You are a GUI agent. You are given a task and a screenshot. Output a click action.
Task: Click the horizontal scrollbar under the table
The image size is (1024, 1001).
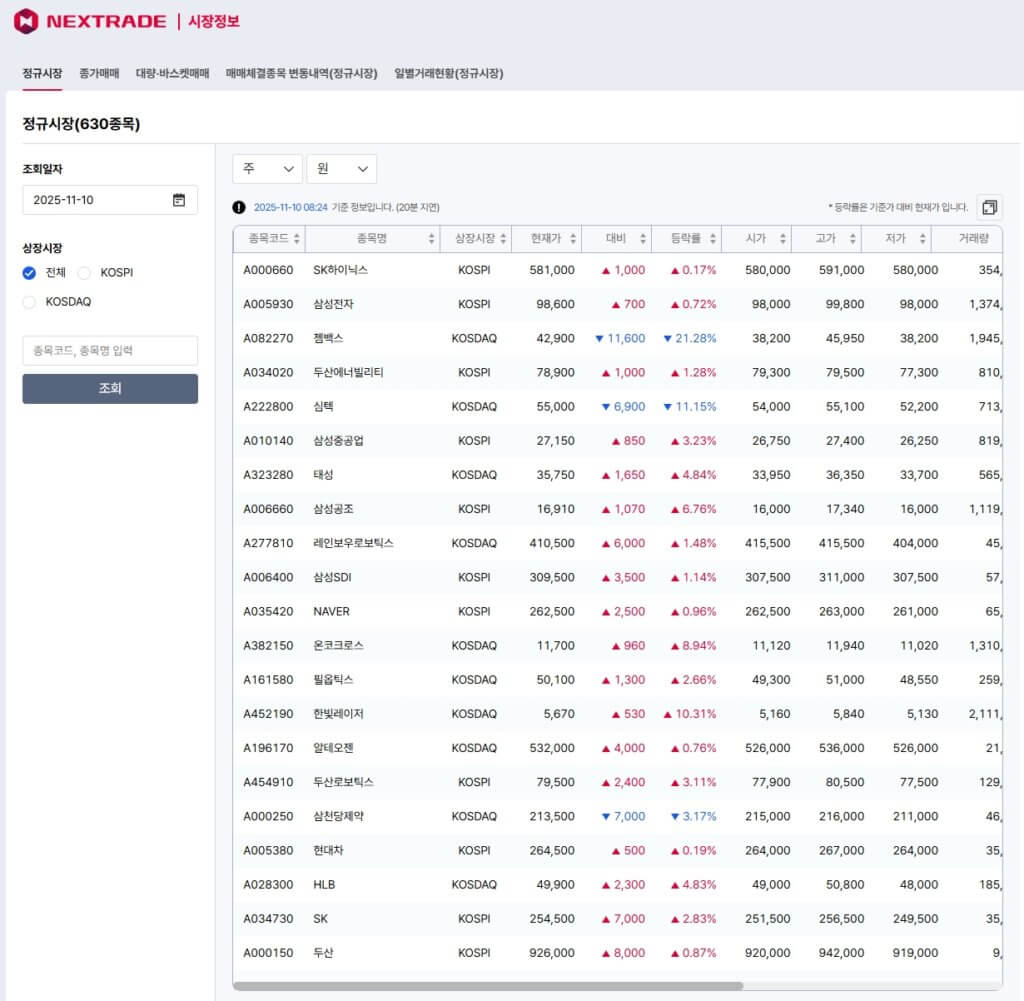click(x=490, y=986)
